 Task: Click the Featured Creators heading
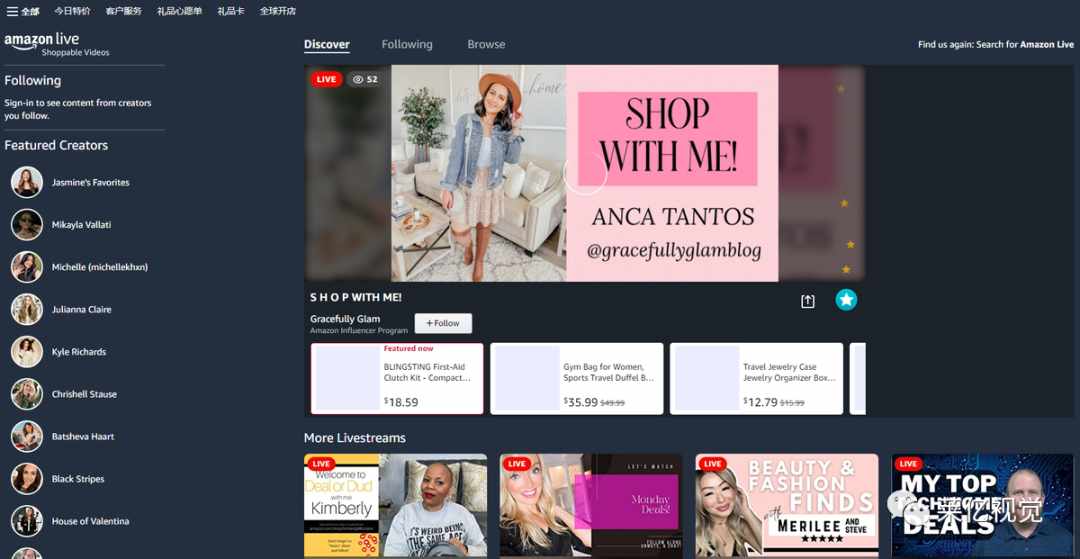(56, 145)
